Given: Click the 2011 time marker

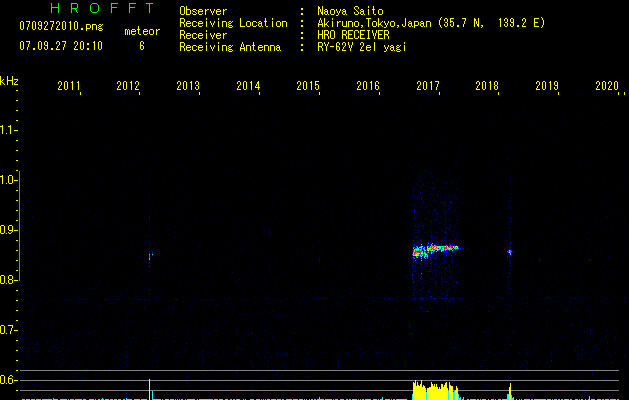Looking at the screenshot, I should coord(69,87).
